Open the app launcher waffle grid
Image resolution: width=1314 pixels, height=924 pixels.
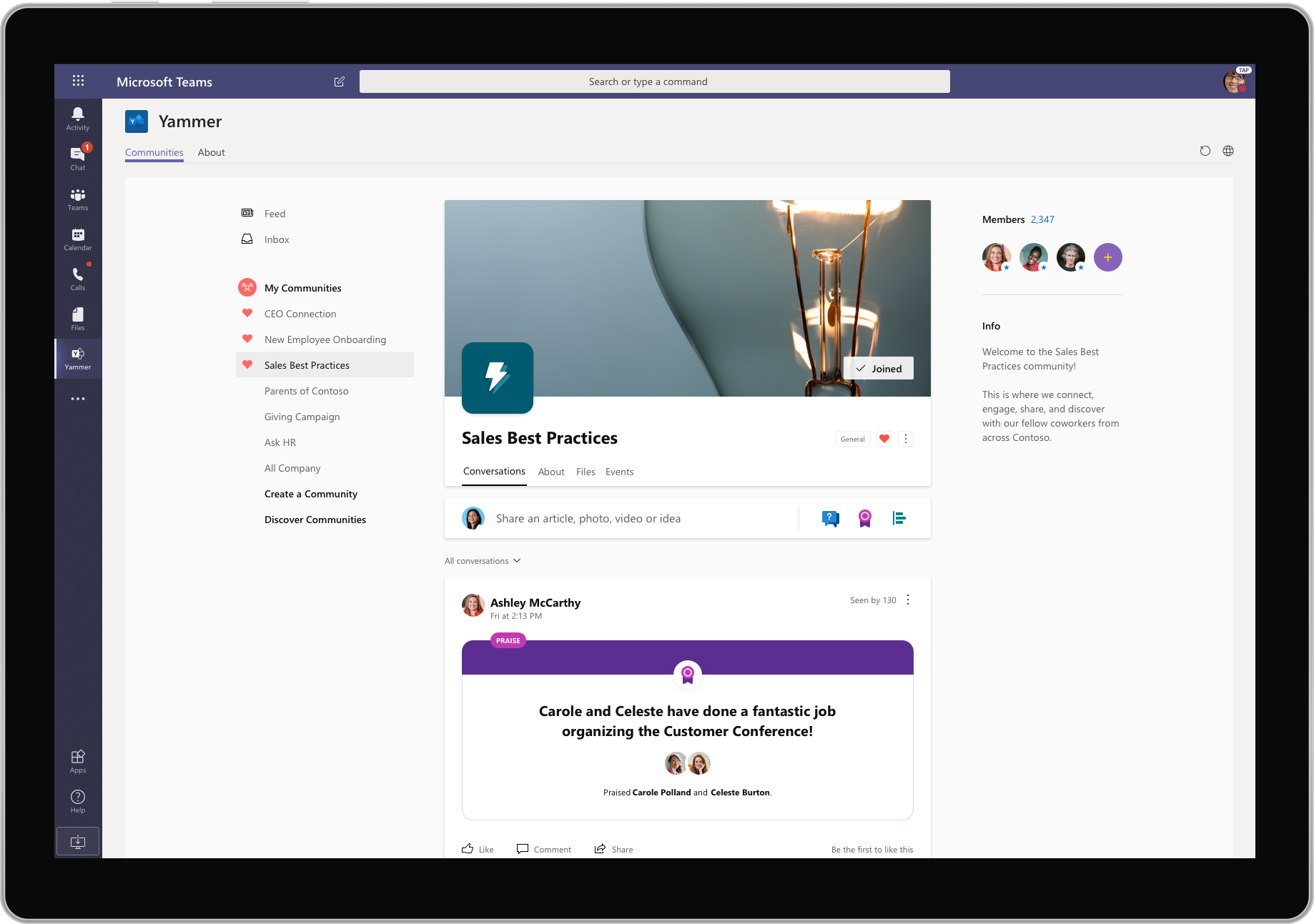point(78,81)
